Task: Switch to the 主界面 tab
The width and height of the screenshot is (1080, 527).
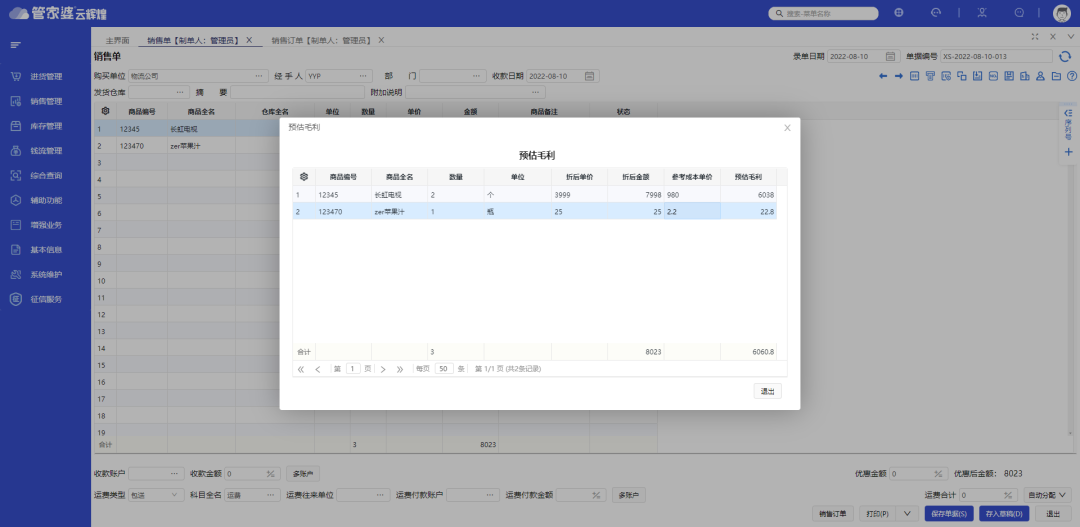Action: [118, 40]
